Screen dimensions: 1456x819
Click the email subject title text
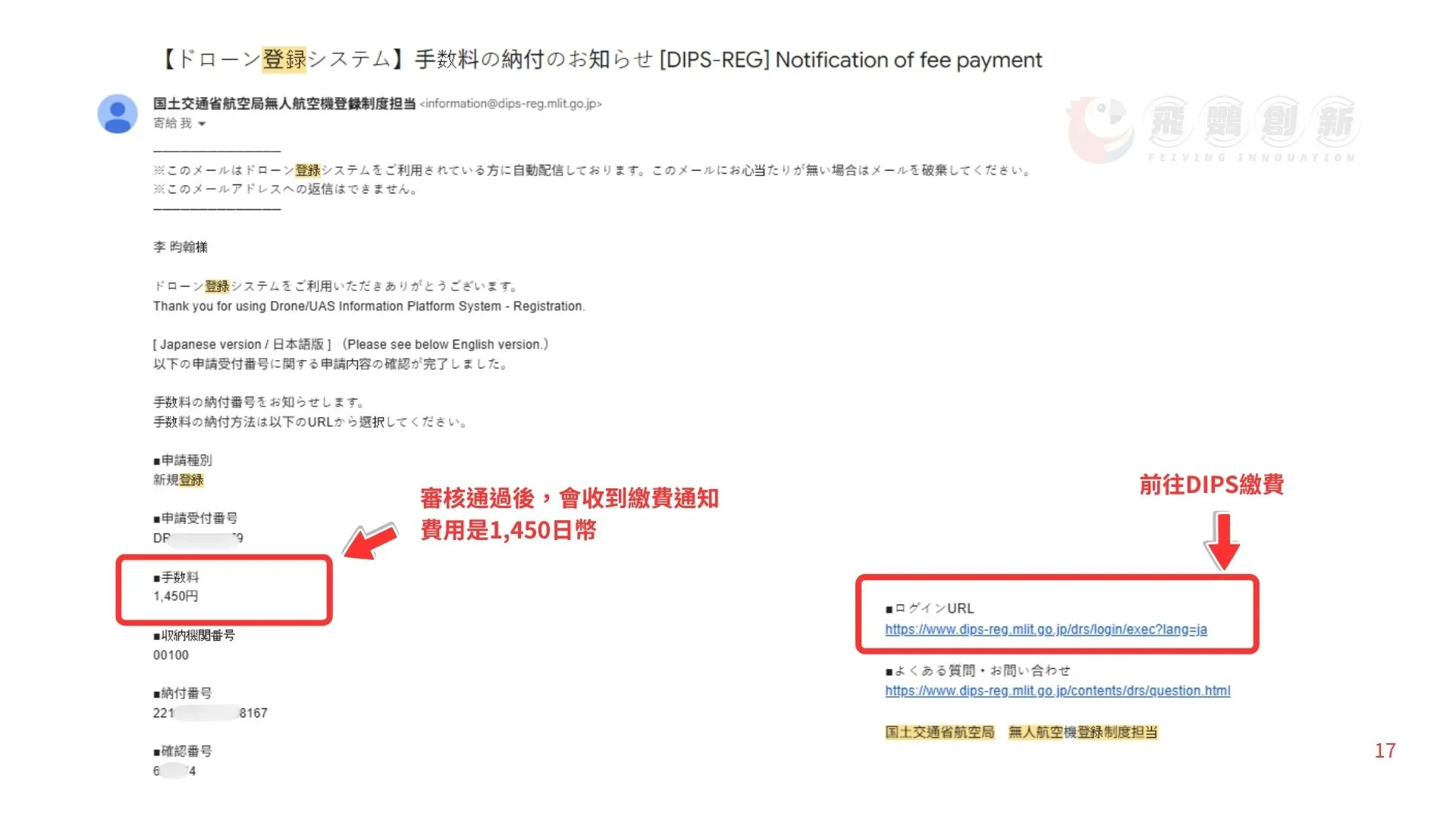click(600, 59)
